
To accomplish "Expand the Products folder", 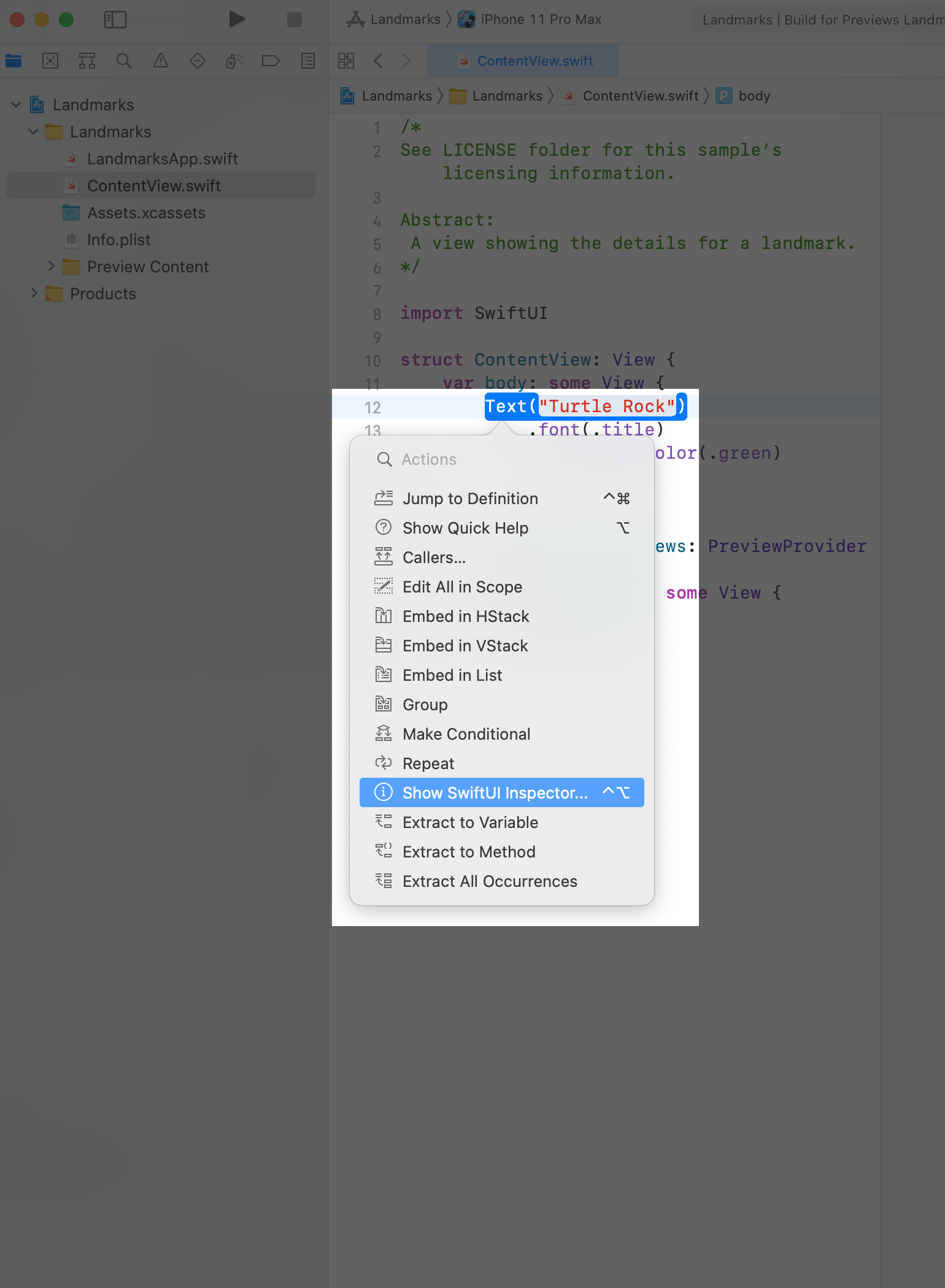I will (34, 293).
